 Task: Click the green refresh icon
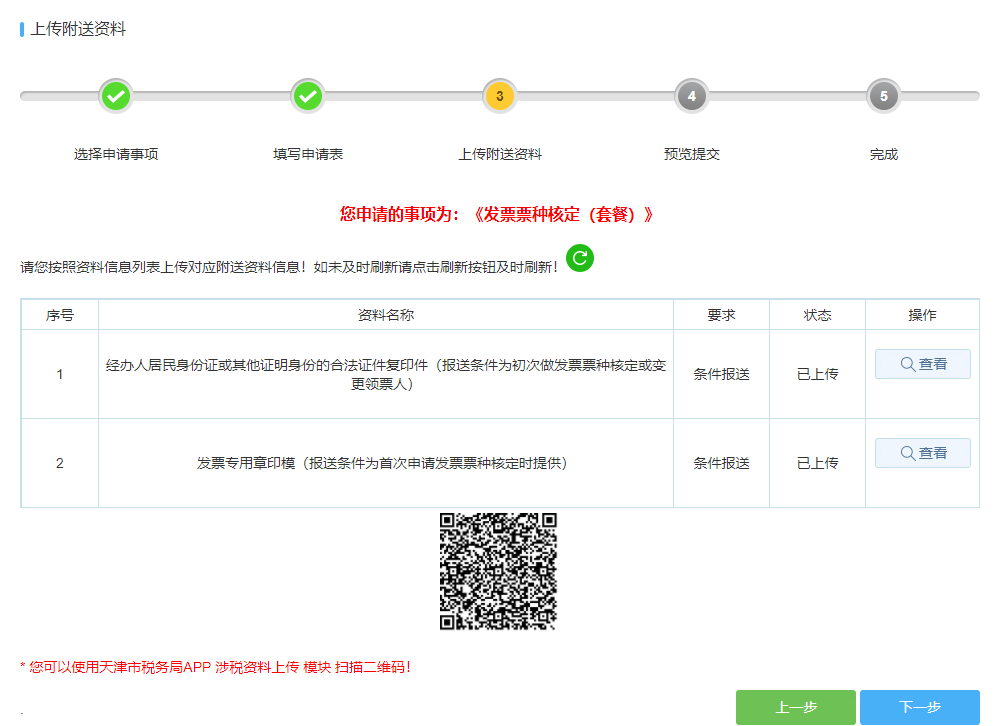(580, 258)
